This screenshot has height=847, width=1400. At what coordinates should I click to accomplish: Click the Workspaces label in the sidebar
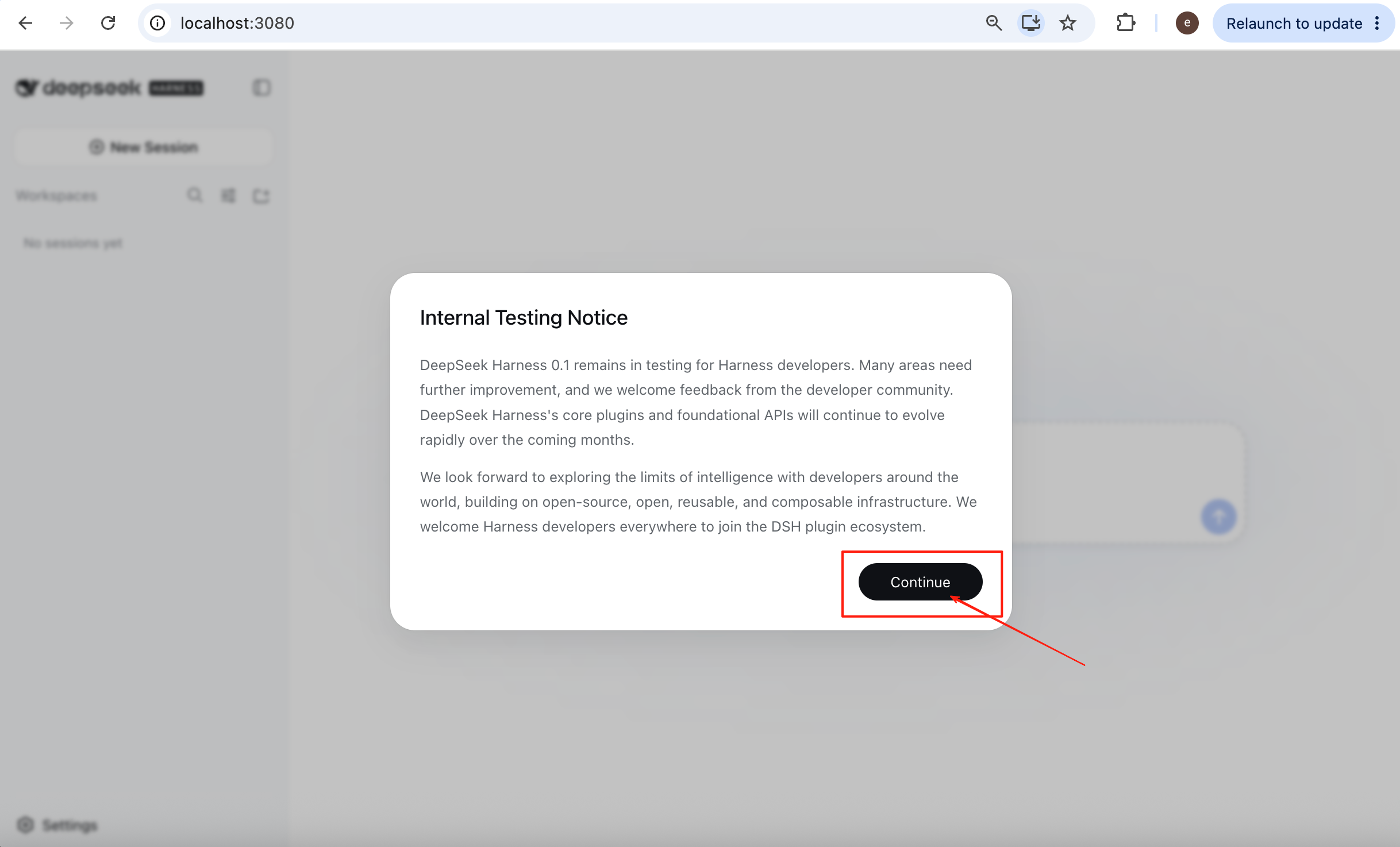(x=56, y=196)
